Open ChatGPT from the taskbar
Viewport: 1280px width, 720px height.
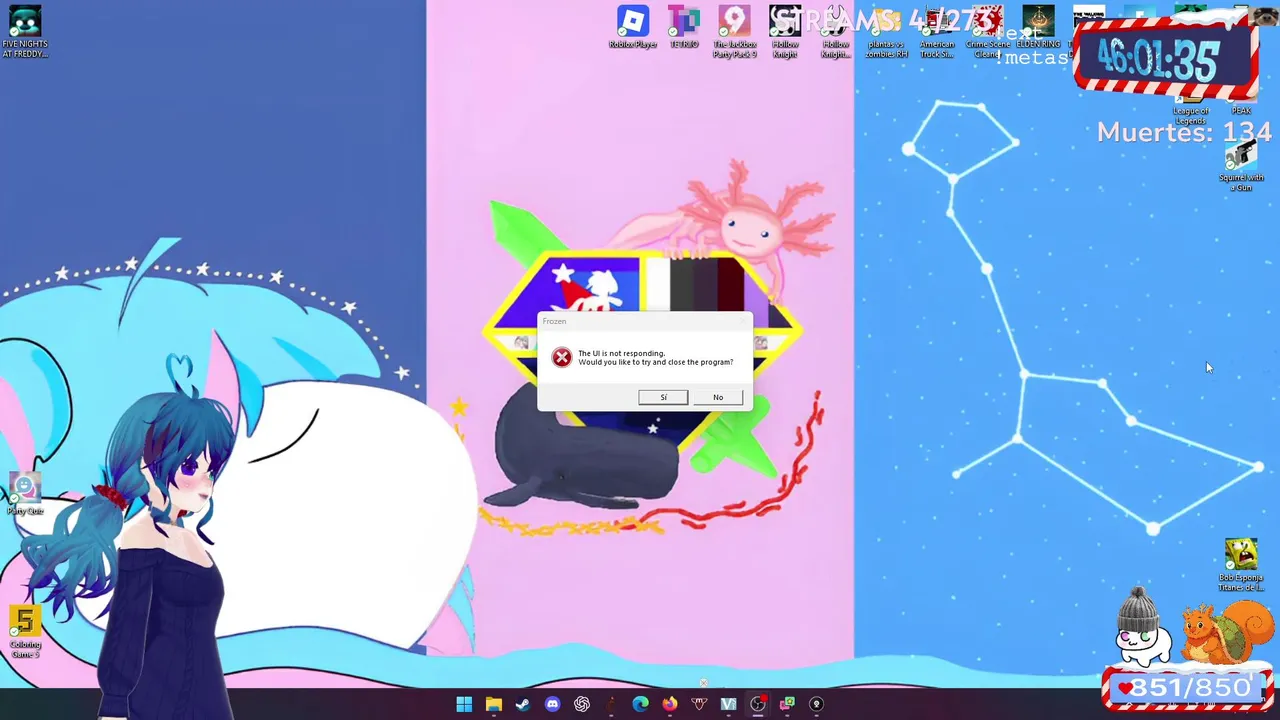point(582,704)
